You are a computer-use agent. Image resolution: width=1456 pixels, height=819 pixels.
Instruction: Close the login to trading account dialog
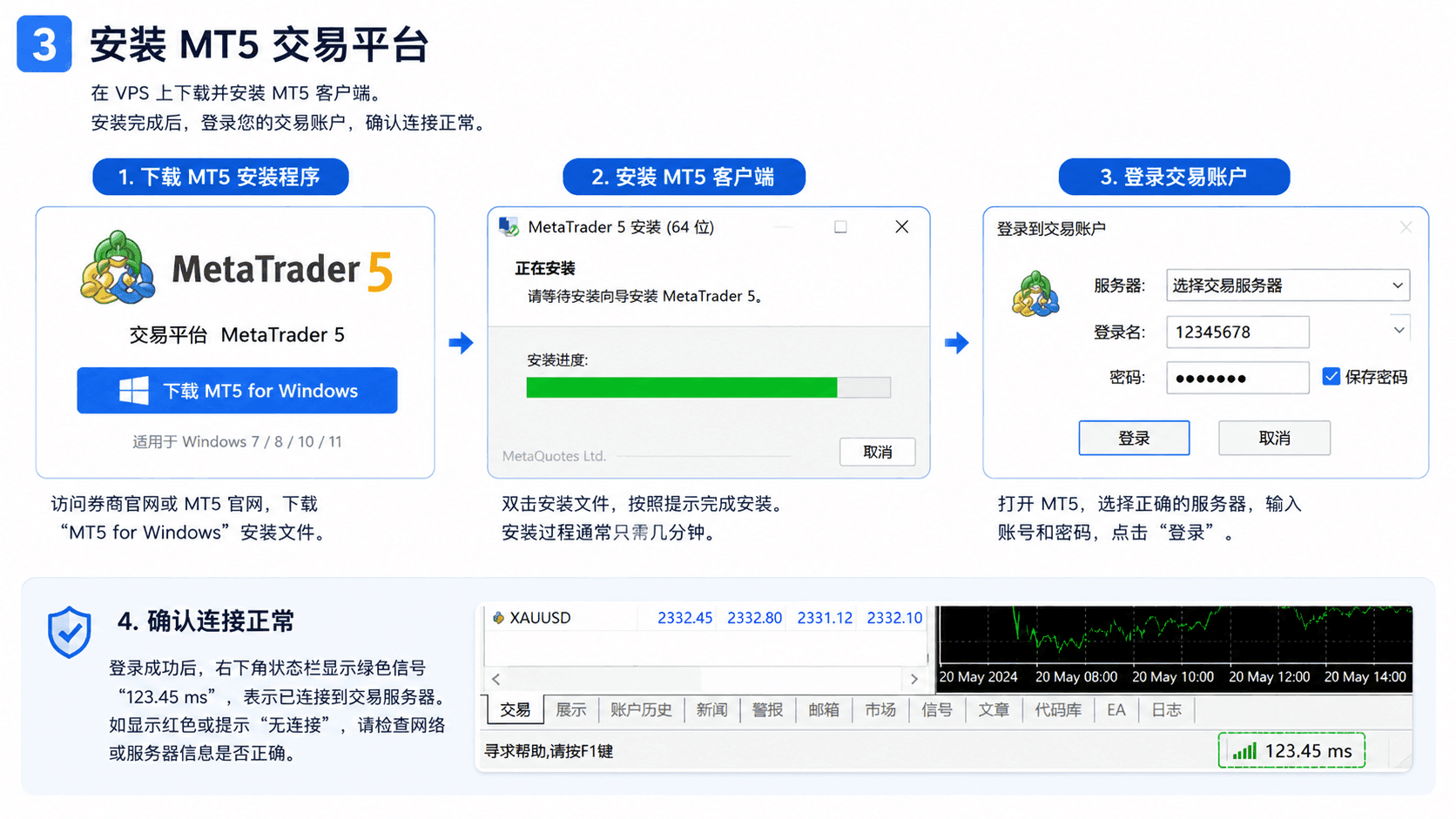click(x=1405, y=227)
